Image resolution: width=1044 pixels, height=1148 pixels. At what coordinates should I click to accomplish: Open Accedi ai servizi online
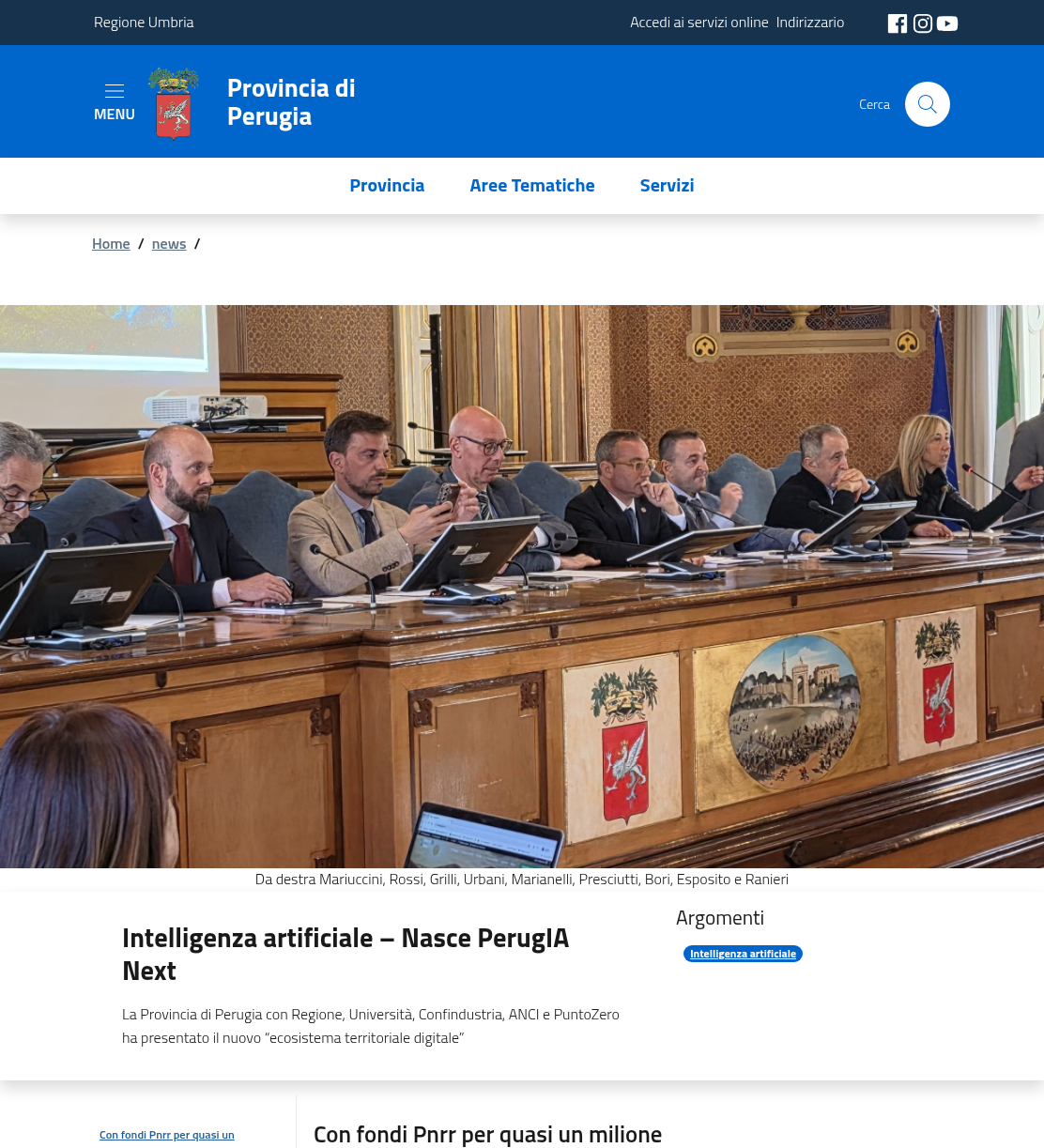(x=699, y=23)
